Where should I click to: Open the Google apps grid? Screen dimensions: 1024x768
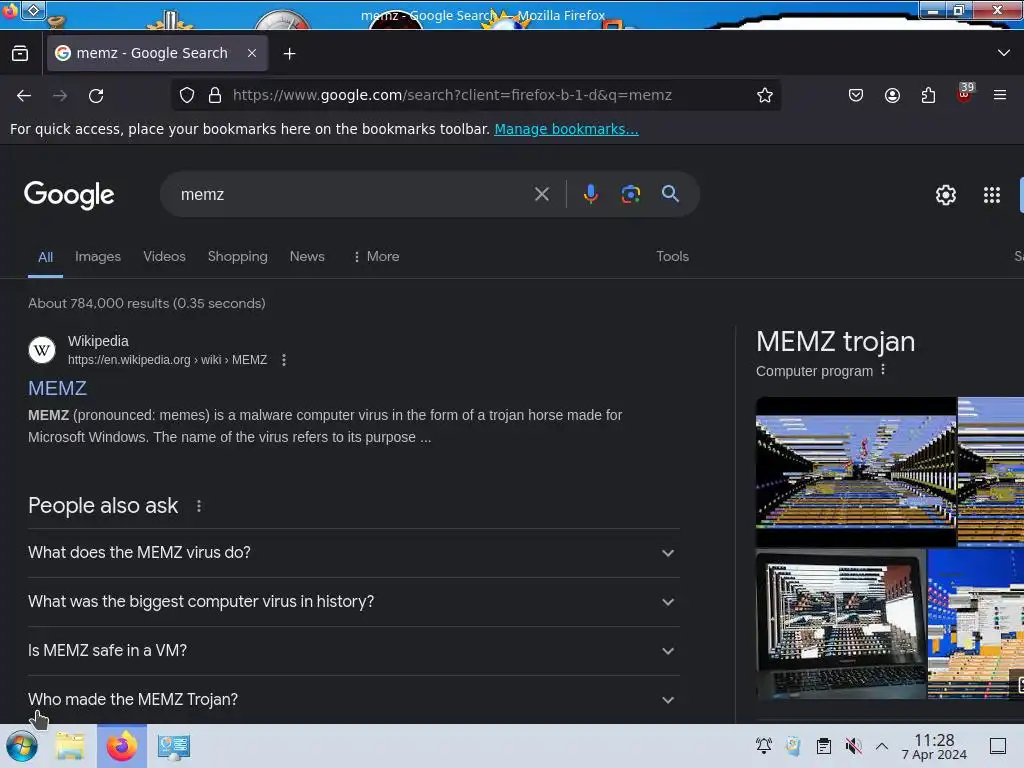click(x=991, y=195)
